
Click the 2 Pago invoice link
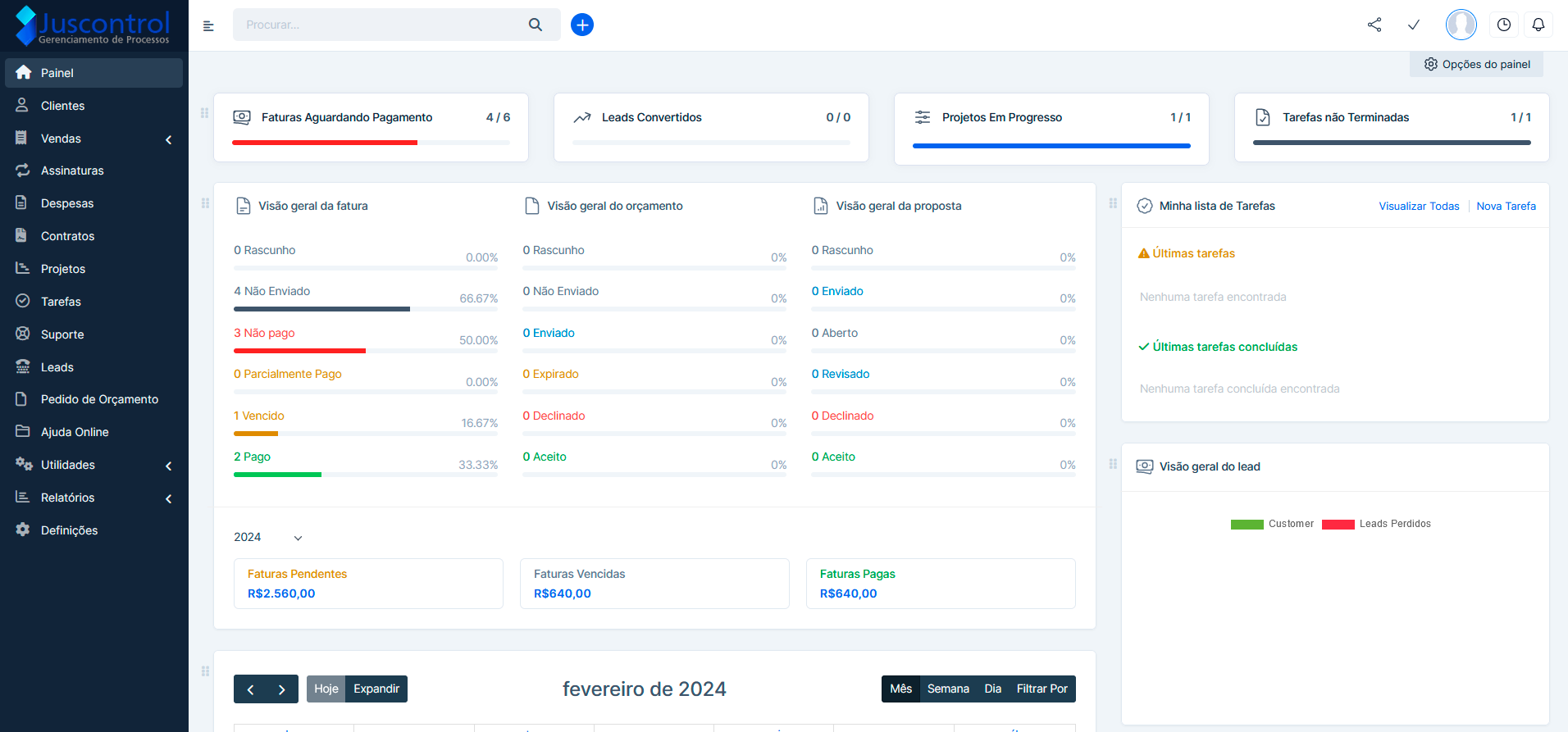[252, 457]
